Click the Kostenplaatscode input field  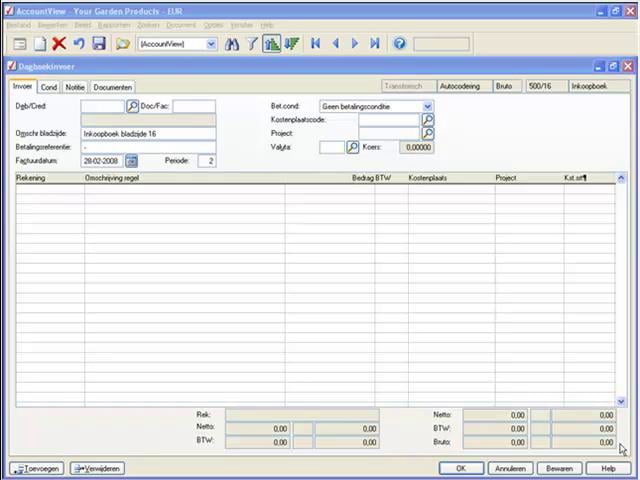pyautogui.click(x=389, y=120)
